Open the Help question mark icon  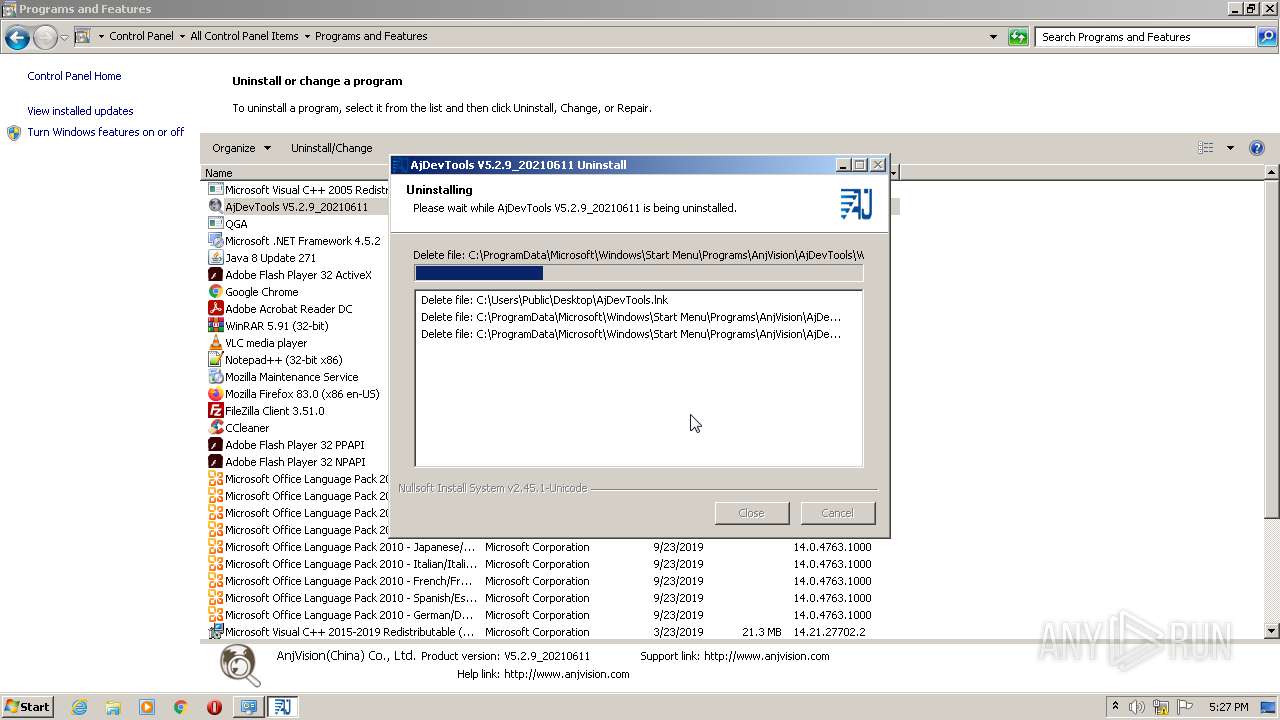point(1257,148)
